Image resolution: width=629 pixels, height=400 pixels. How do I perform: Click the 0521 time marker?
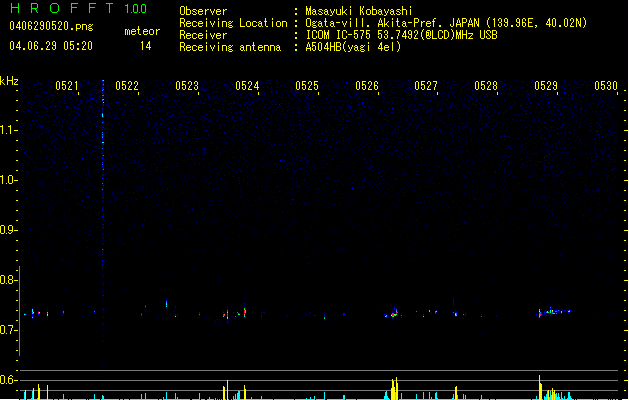(x=67, y=86)
